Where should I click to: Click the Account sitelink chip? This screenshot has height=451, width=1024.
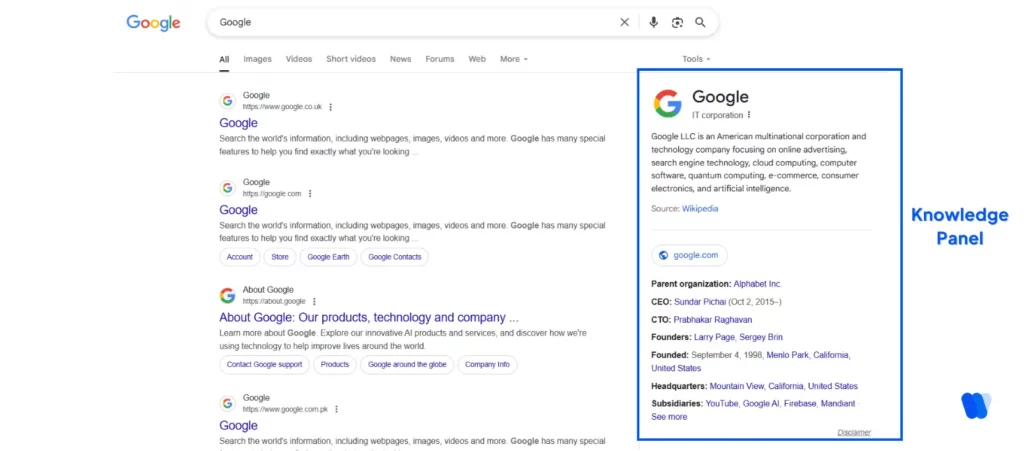(x=240, y=257)
